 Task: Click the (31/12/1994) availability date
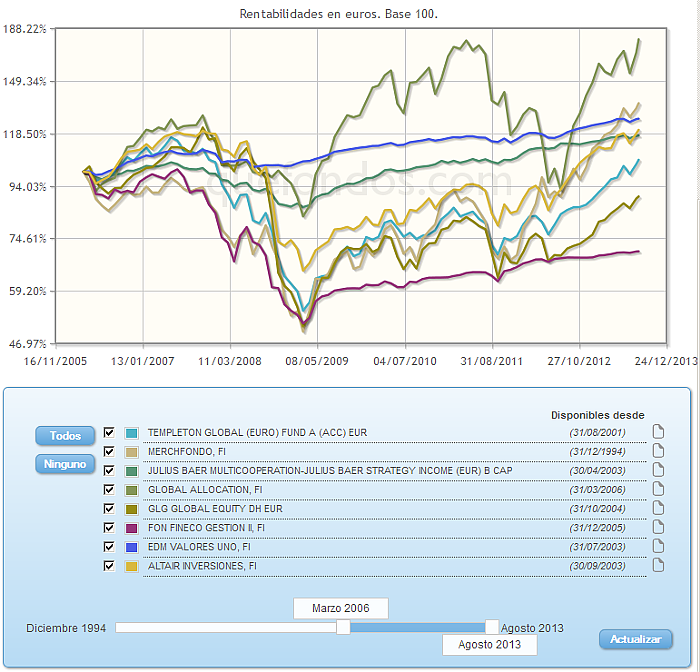[x=597, y=451]
